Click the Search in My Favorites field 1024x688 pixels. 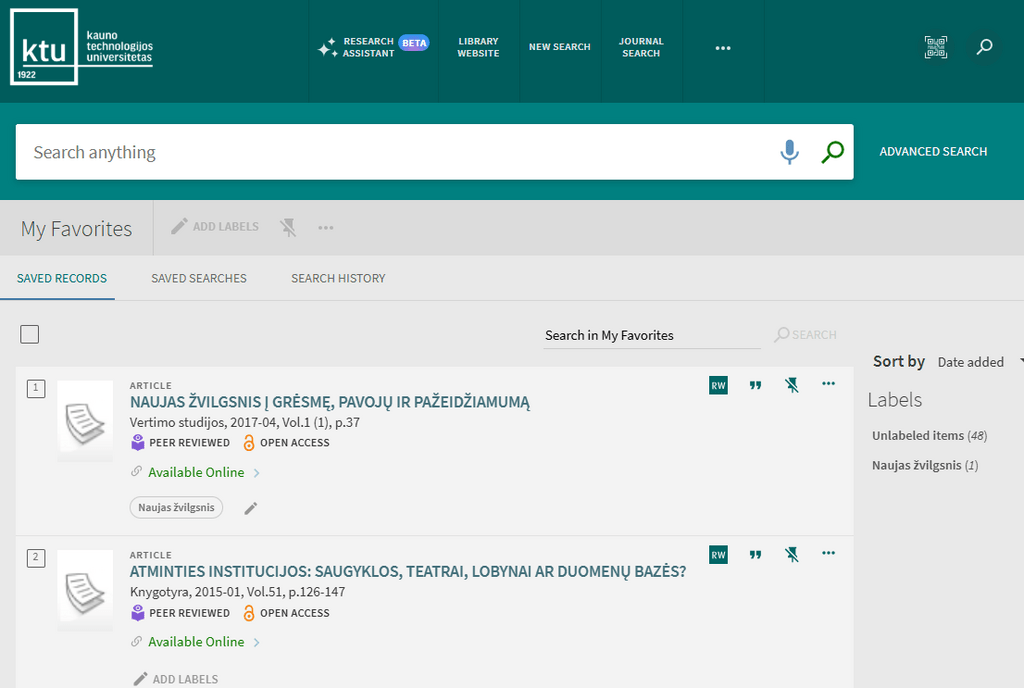(x=651, y=335)
